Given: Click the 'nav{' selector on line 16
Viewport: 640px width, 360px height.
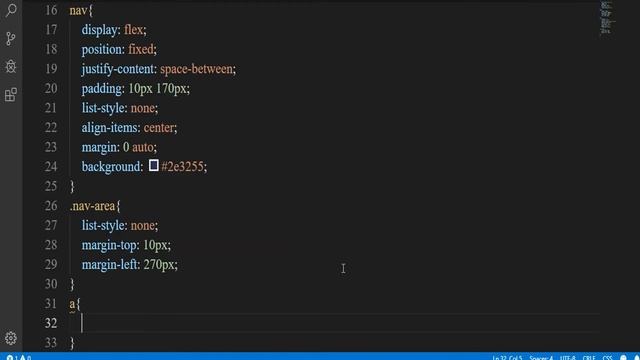Looking at the screenshot, I should pyautogui.click(x=81, y=10).
